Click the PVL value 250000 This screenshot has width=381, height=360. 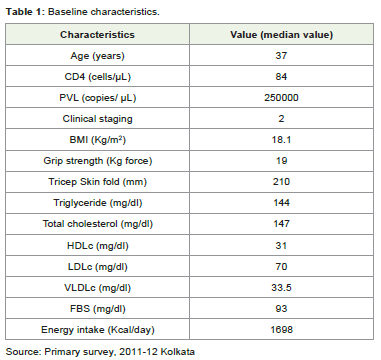[x=281, y=98]
